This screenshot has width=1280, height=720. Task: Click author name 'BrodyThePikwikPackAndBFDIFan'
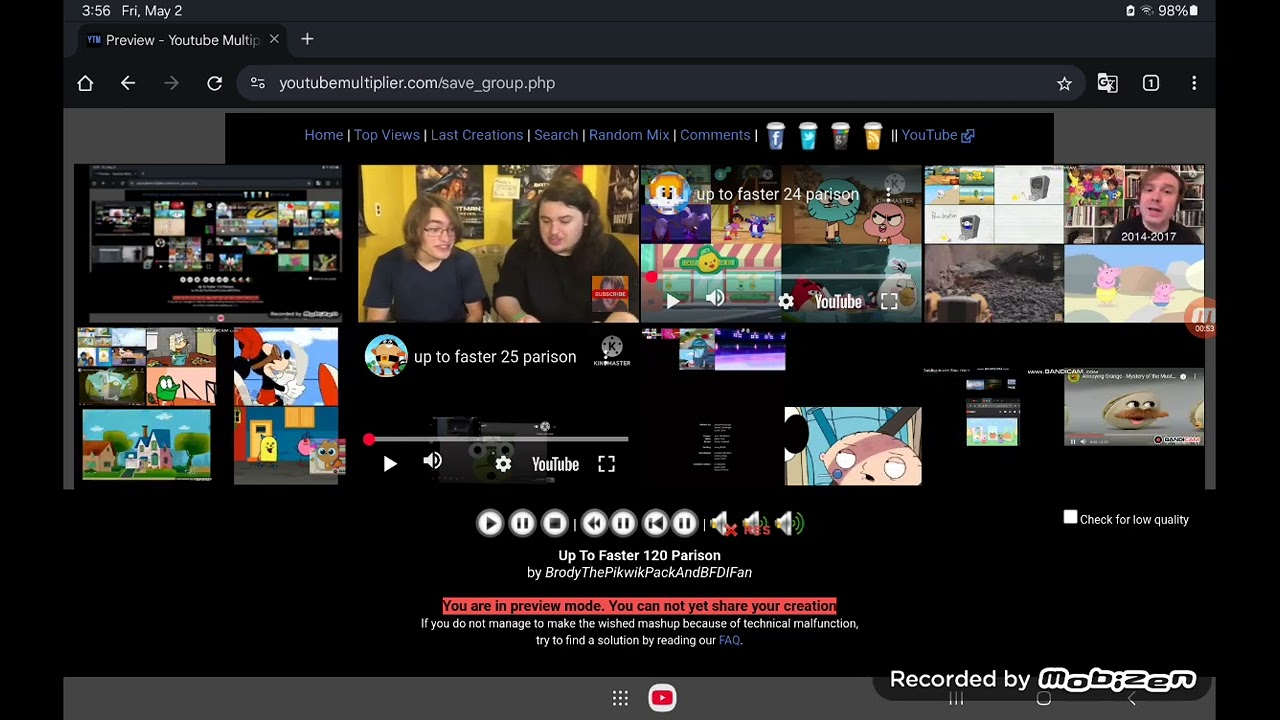point(648,573)
